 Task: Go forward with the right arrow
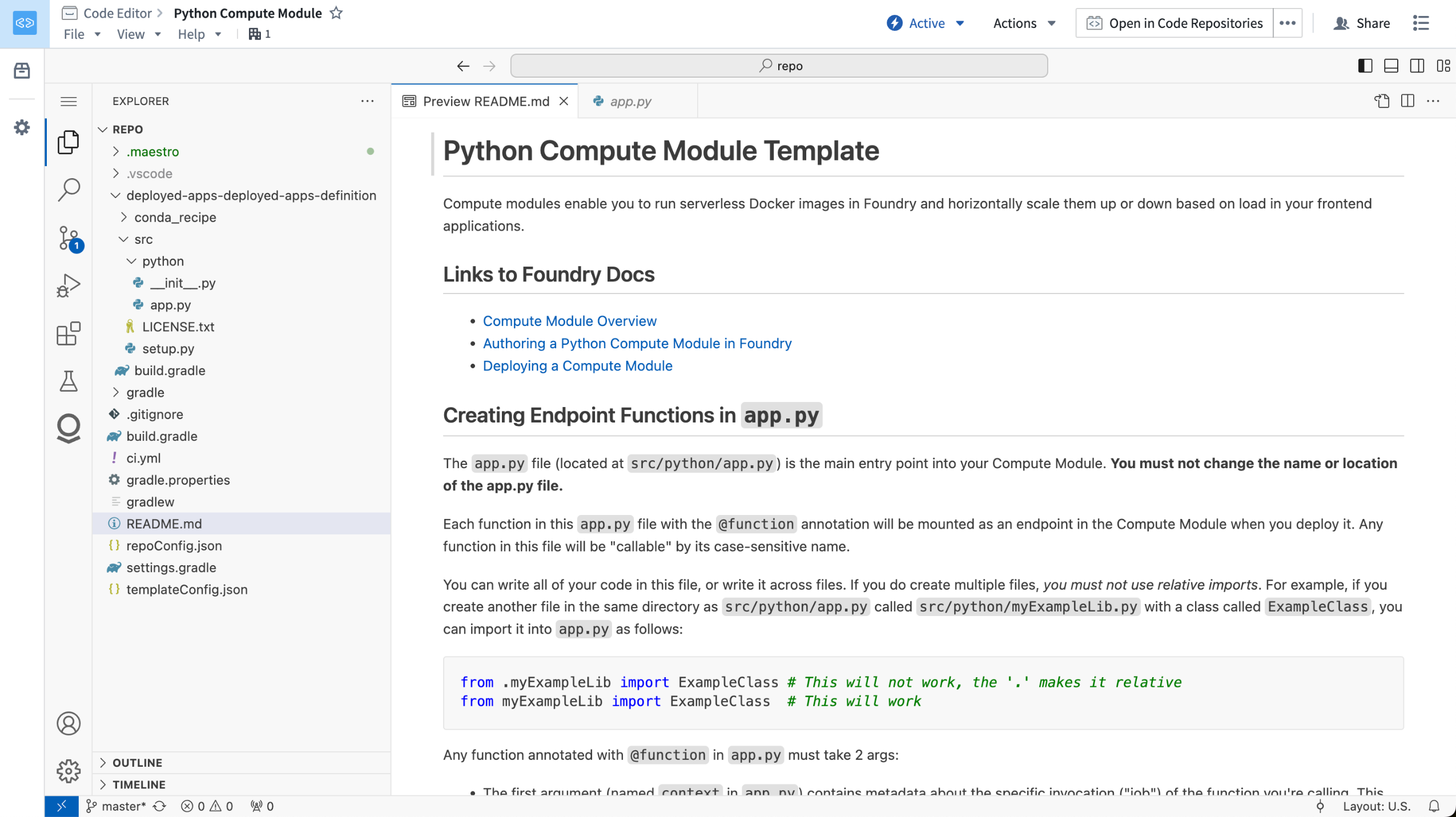pos(489,66)
